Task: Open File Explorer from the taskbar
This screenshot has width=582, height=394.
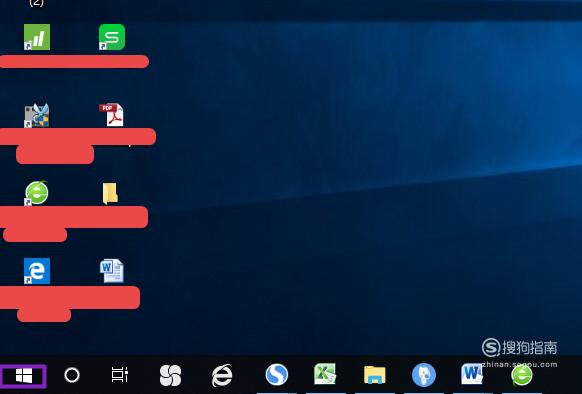Action: click(x=375, y=375)
